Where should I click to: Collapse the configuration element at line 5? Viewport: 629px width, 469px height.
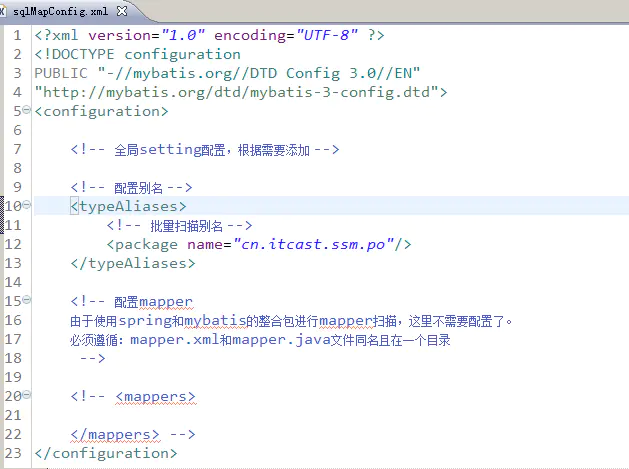[x=26, y=110]
